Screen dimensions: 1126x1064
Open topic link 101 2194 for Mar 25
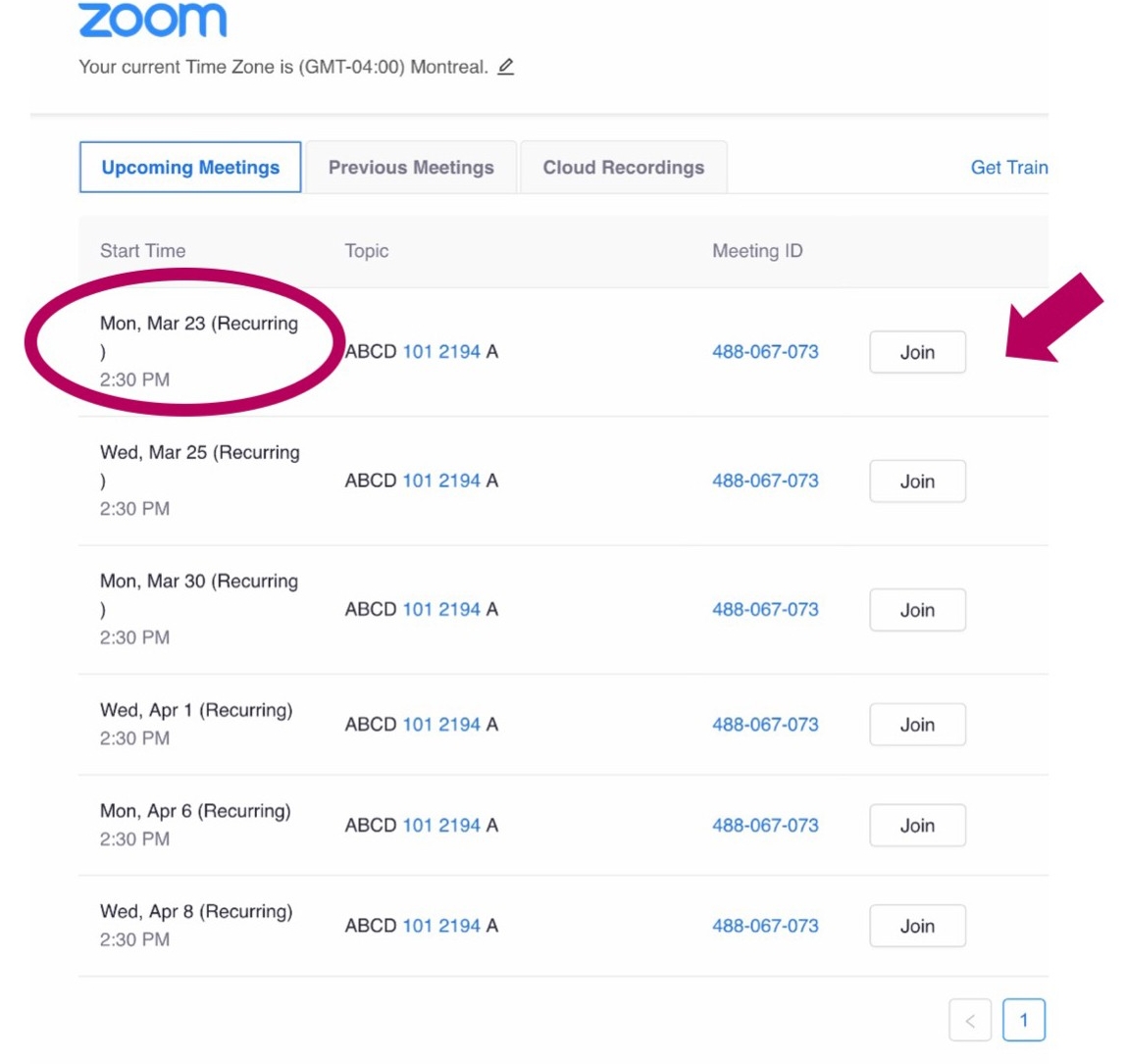(x=441, y=481)
